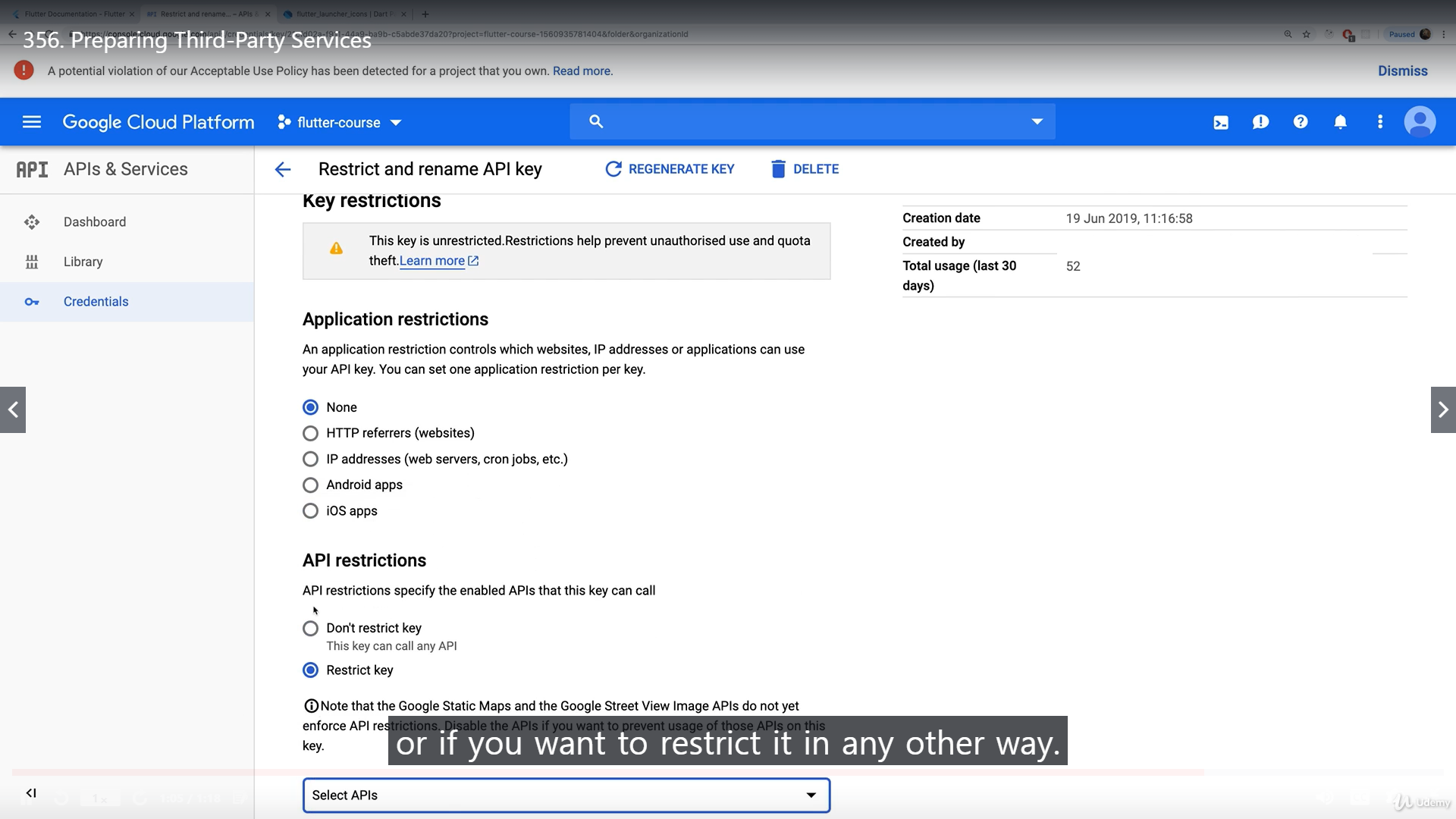Image resolution: width=1456 pixels, height=819 pixels.
Task: Expand the search bar dropdown arrow
Action: point(1037,122)
